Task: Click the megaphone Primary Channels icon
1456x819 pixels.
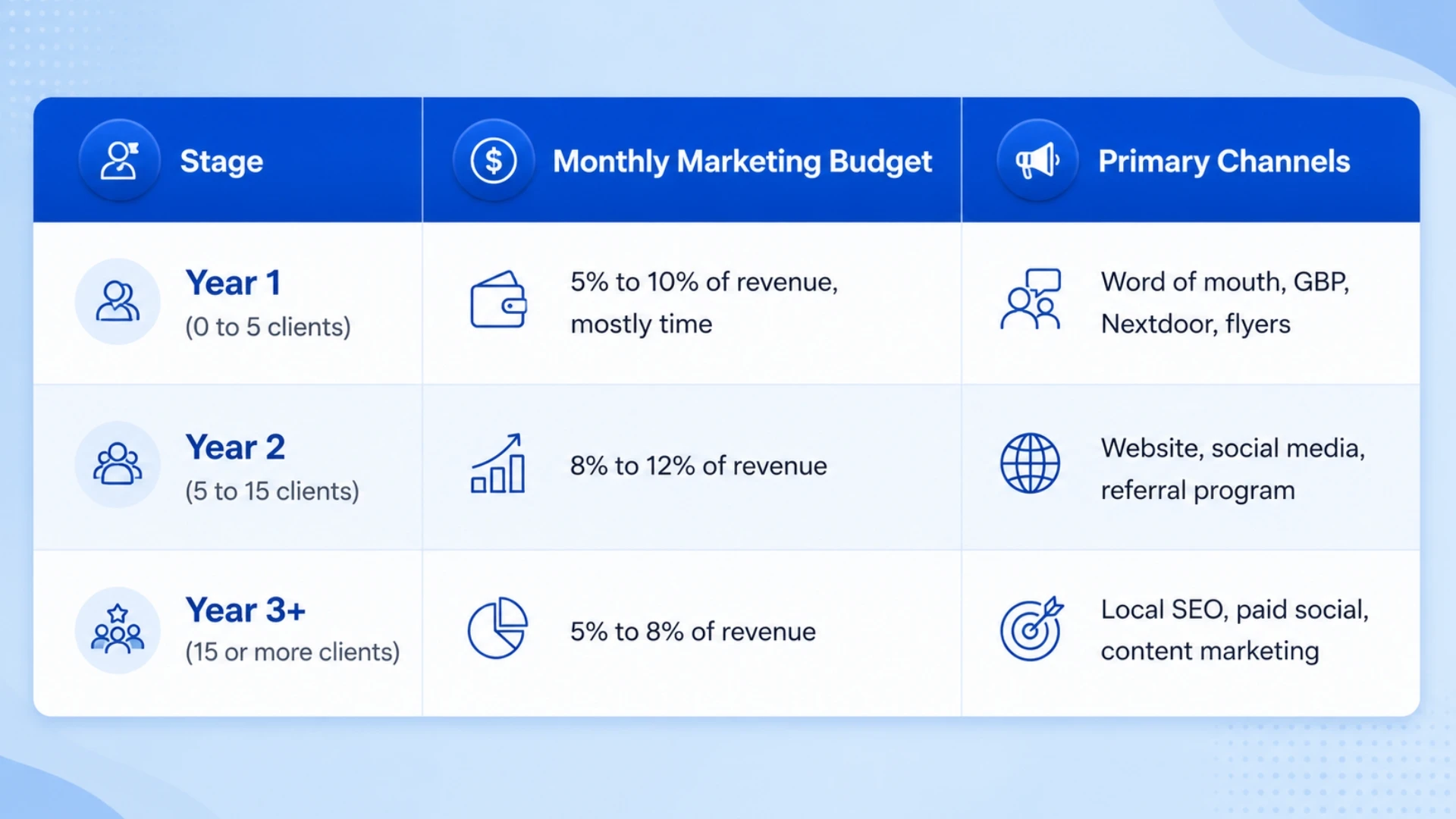Action: 1037,160
